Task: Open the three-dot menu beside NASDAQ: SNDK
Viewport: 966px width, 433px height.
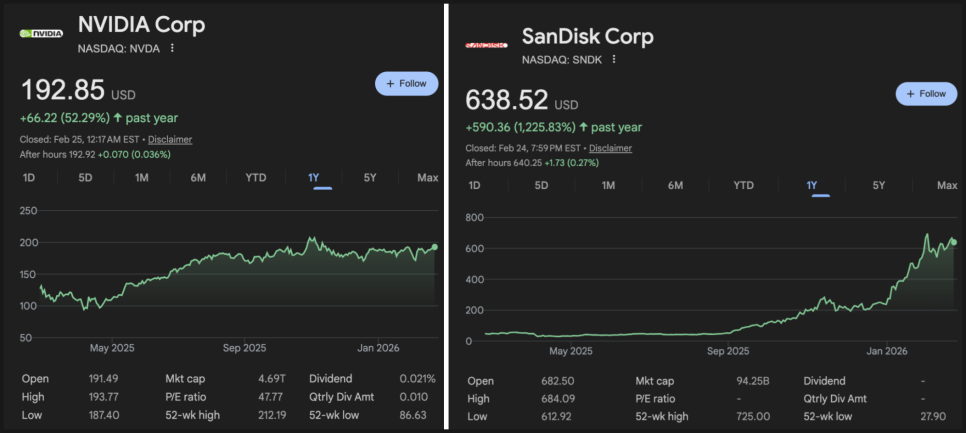Action: pyautogui.click(x=613, y=59)
